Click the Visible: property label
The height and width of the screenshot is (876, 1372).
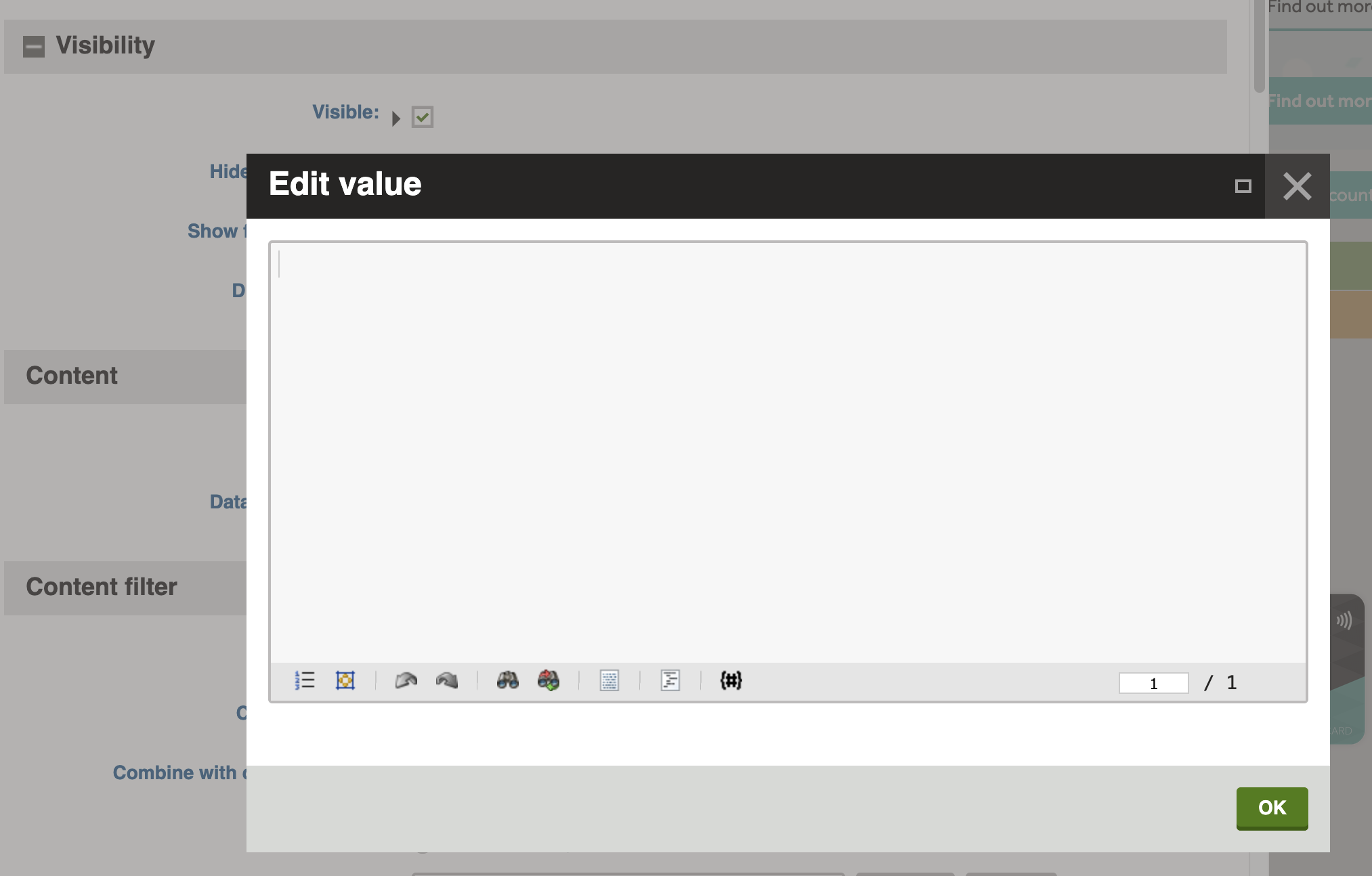click(x=345, y=112)
